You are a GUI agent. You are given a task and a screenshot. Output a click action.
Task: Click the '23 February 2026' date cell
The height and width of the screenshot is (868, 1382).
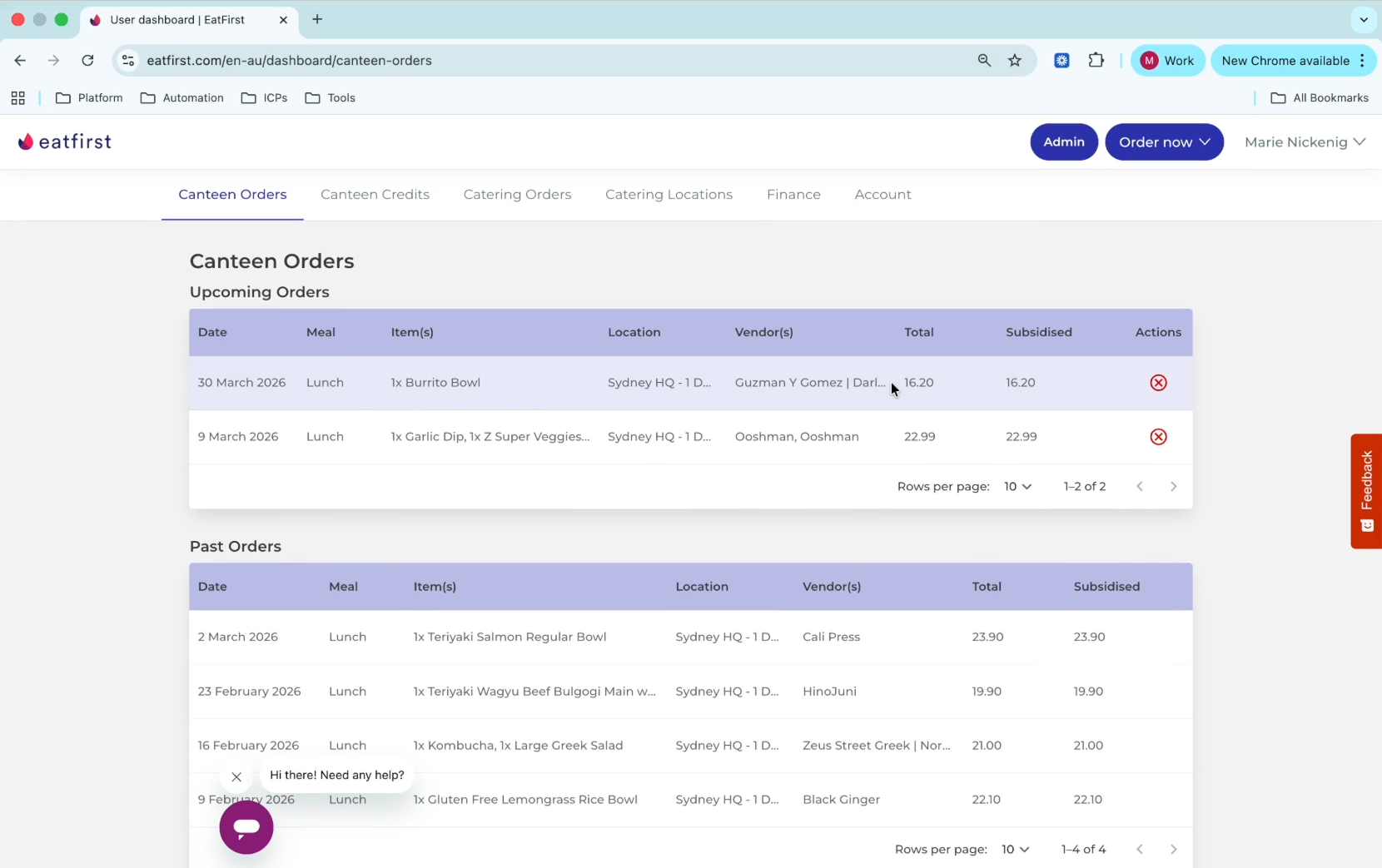point(249,692)
